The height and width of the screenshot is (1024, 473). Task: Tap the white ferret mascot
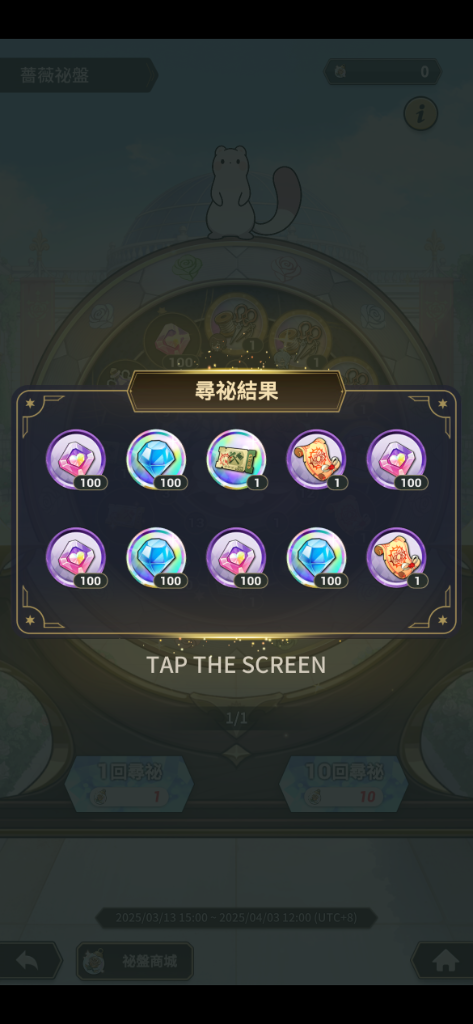[252, 192]
